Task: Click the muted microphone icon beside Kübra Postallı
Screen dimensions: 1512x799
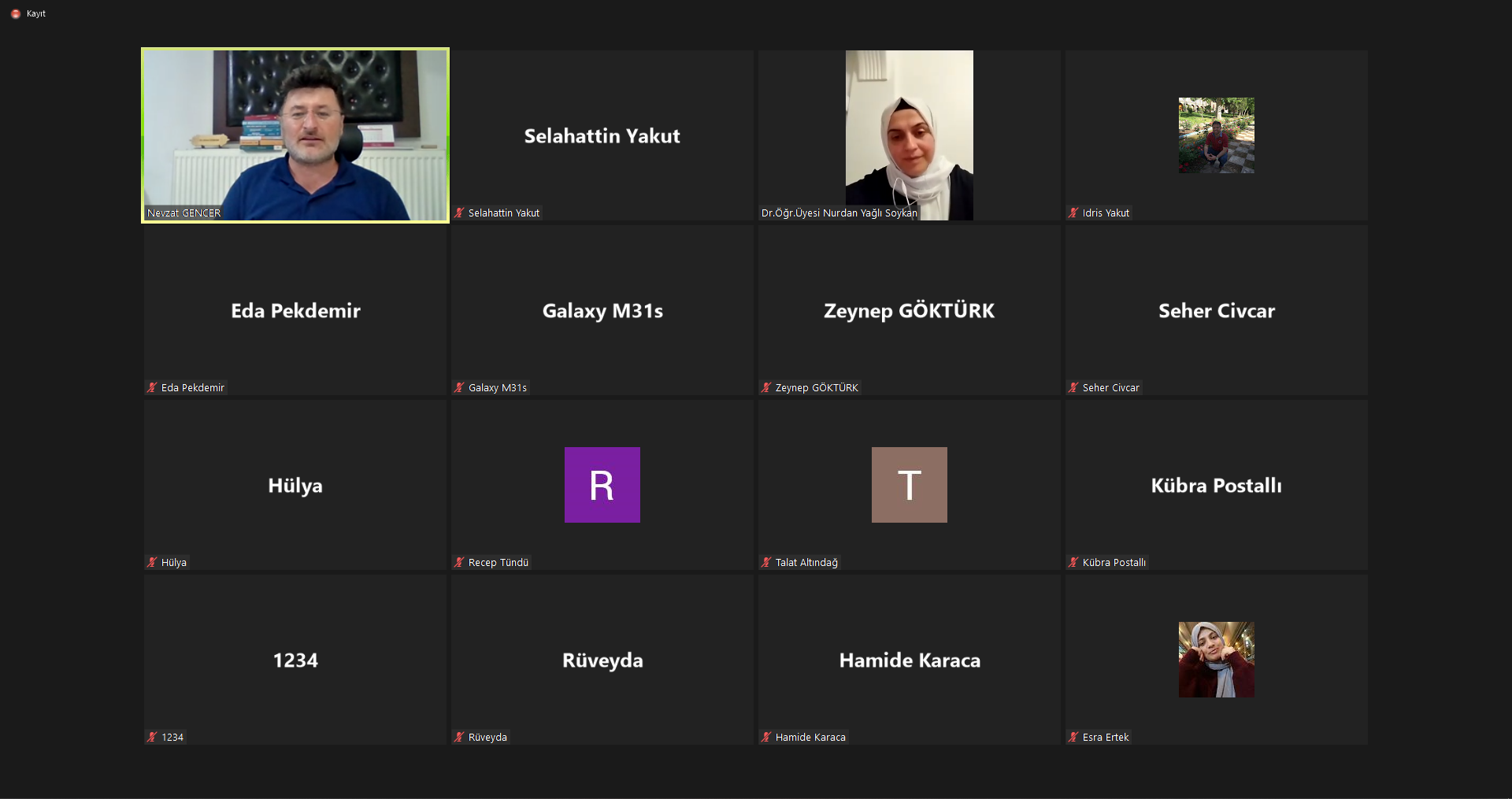Action: click(x=1073, y=562)
